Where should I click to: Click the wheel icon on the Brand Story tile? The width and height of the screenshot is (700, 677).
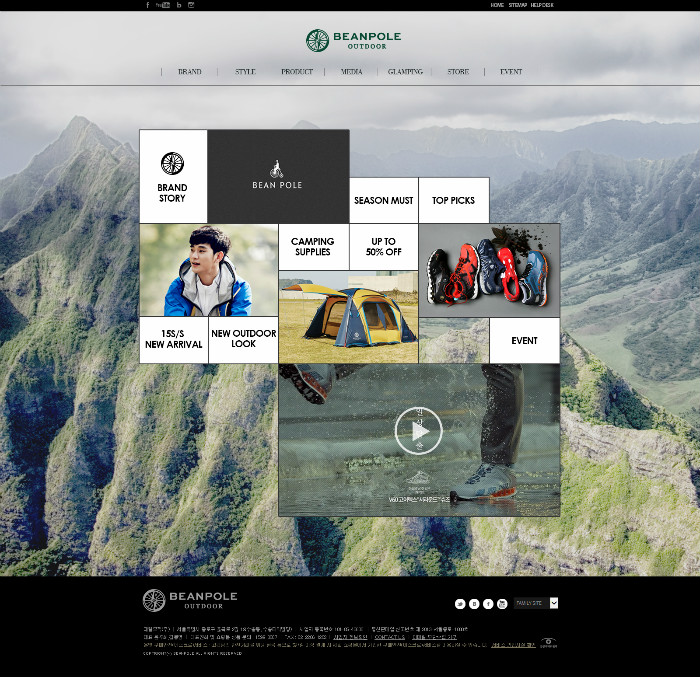172,163
